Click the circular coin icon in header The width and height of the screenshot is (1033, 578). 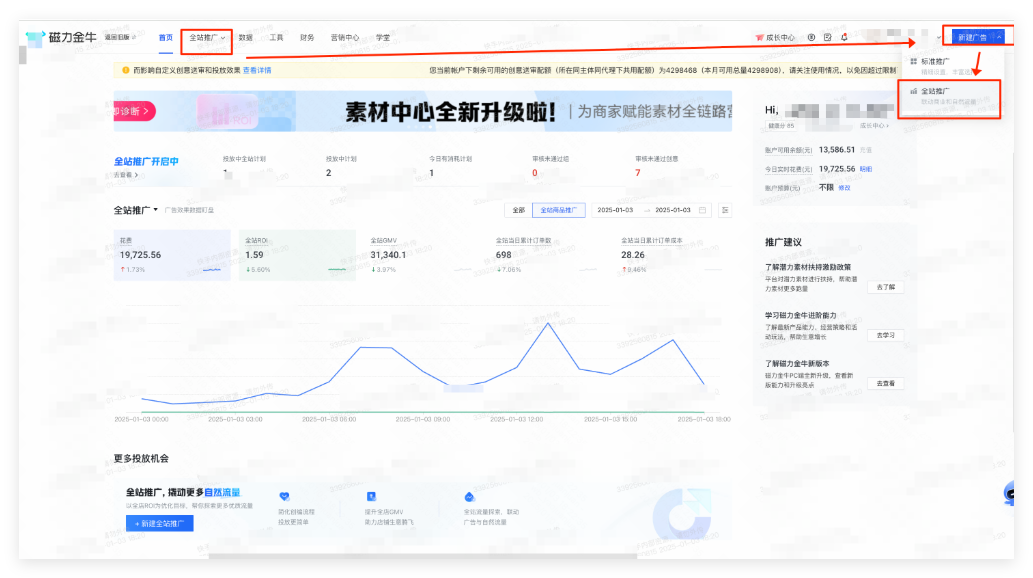pos(811,38)
